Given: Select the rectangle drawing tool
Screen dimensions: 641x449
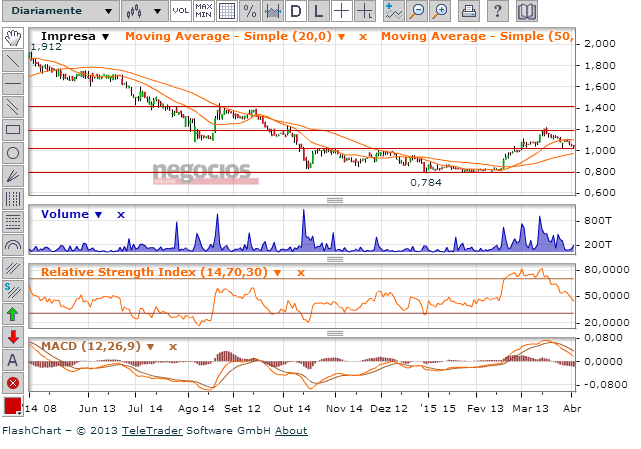Looking at the screenshot, I should [x=13, y=129].
